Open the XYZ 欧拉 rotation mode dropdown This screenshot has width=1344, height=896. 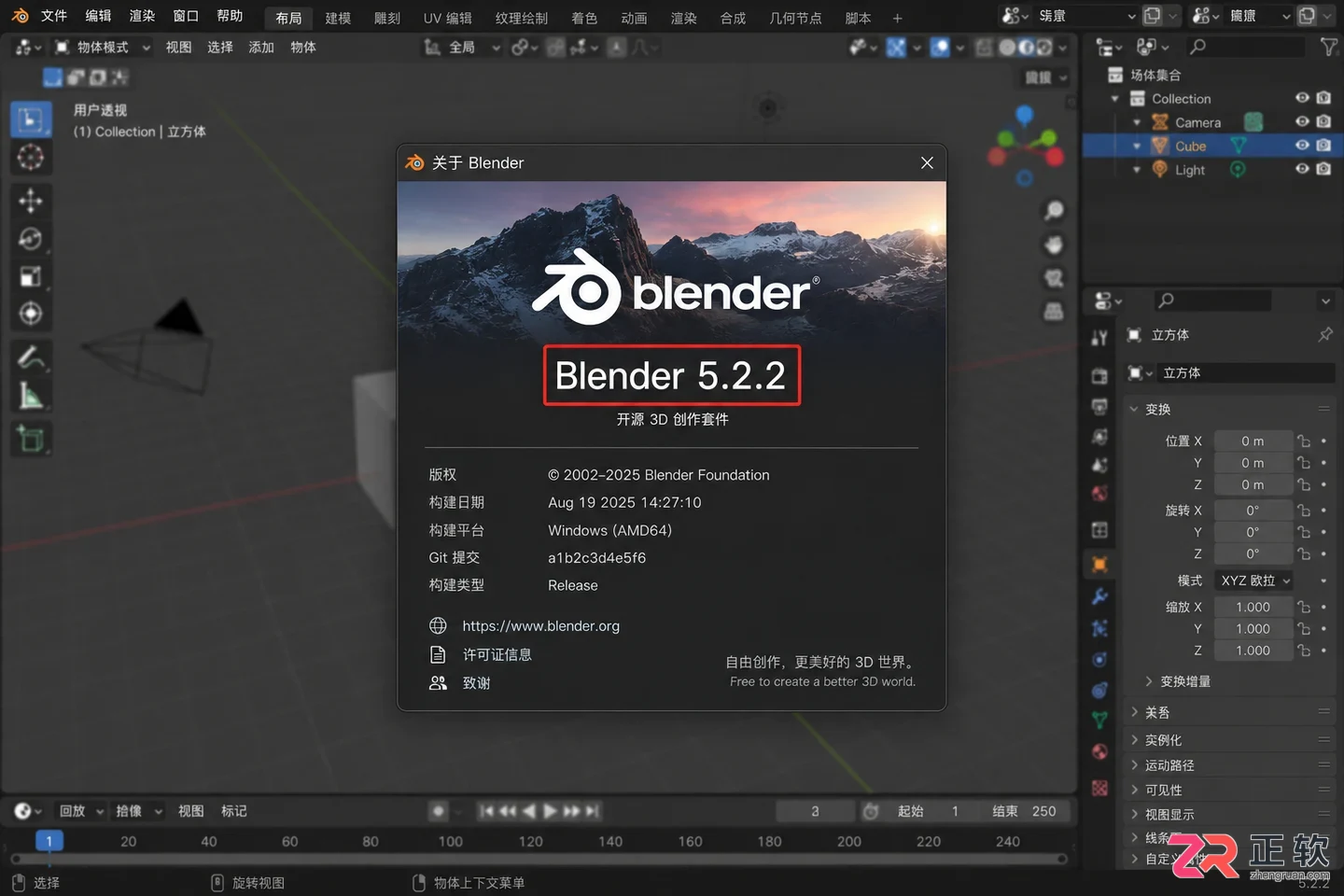pos(1255,581)
